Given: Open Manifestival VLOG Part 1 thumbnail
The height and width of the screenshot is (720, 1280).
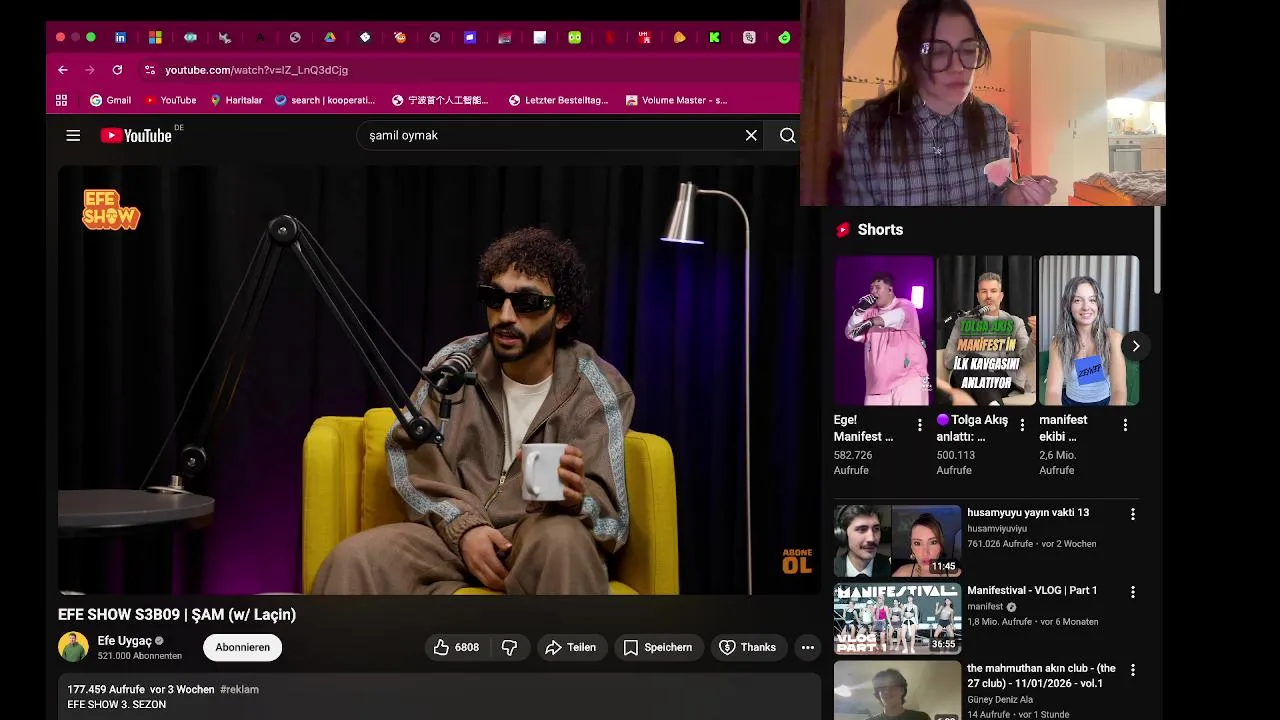Looking at the screenshot, I should point(898,619).
